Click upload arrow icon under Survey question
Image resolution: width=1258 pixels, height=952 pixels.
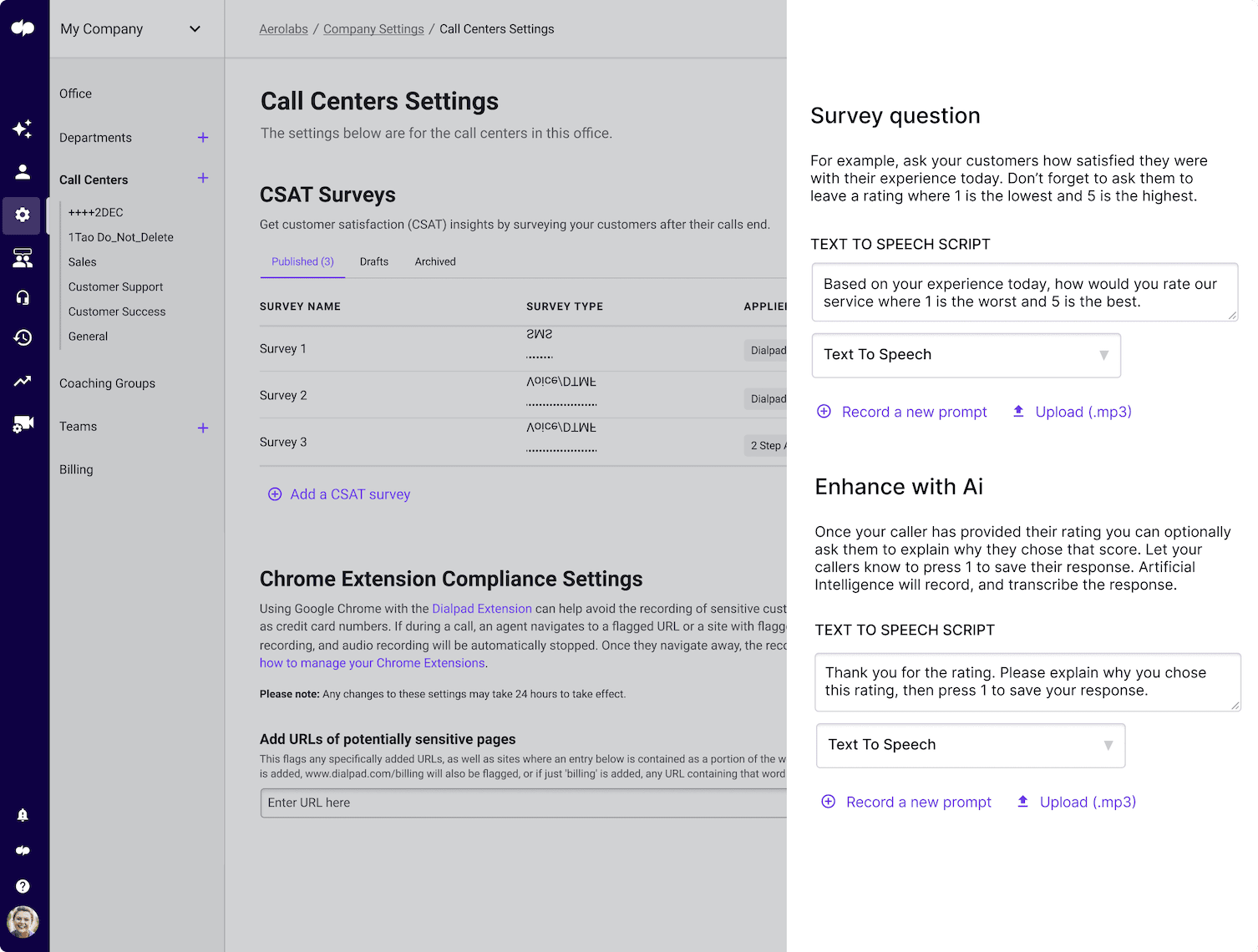1018,411
